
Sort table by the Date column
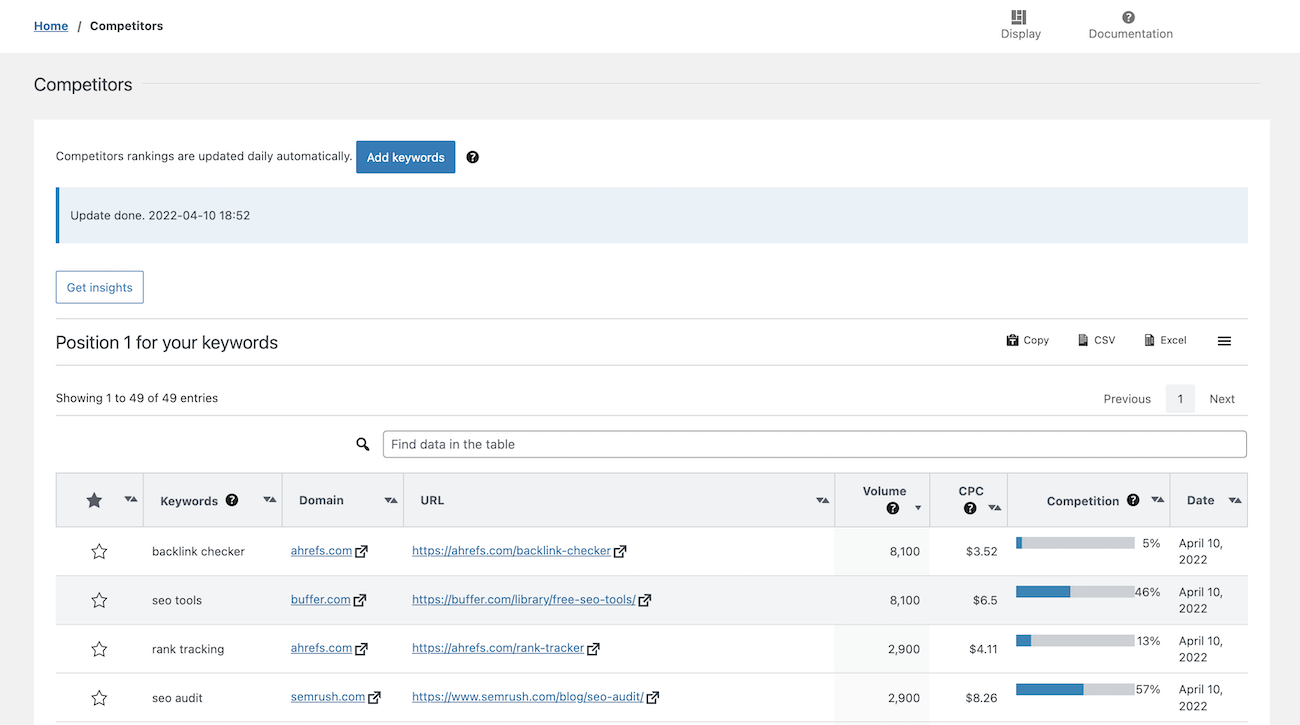click(1234, 500)
